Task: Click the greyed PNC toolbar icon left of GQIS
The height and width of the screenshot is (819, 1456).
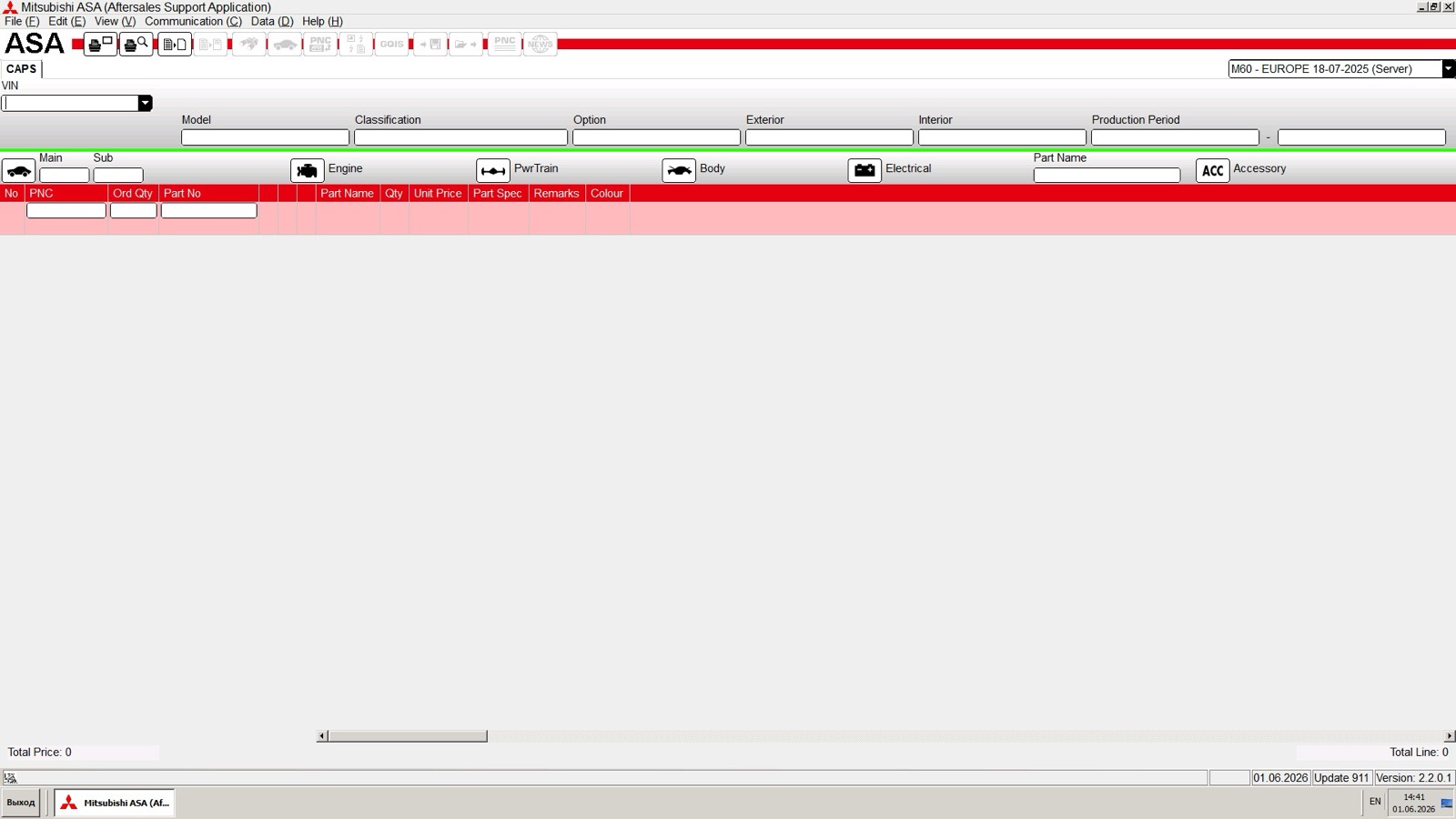Action: point(320,44)
